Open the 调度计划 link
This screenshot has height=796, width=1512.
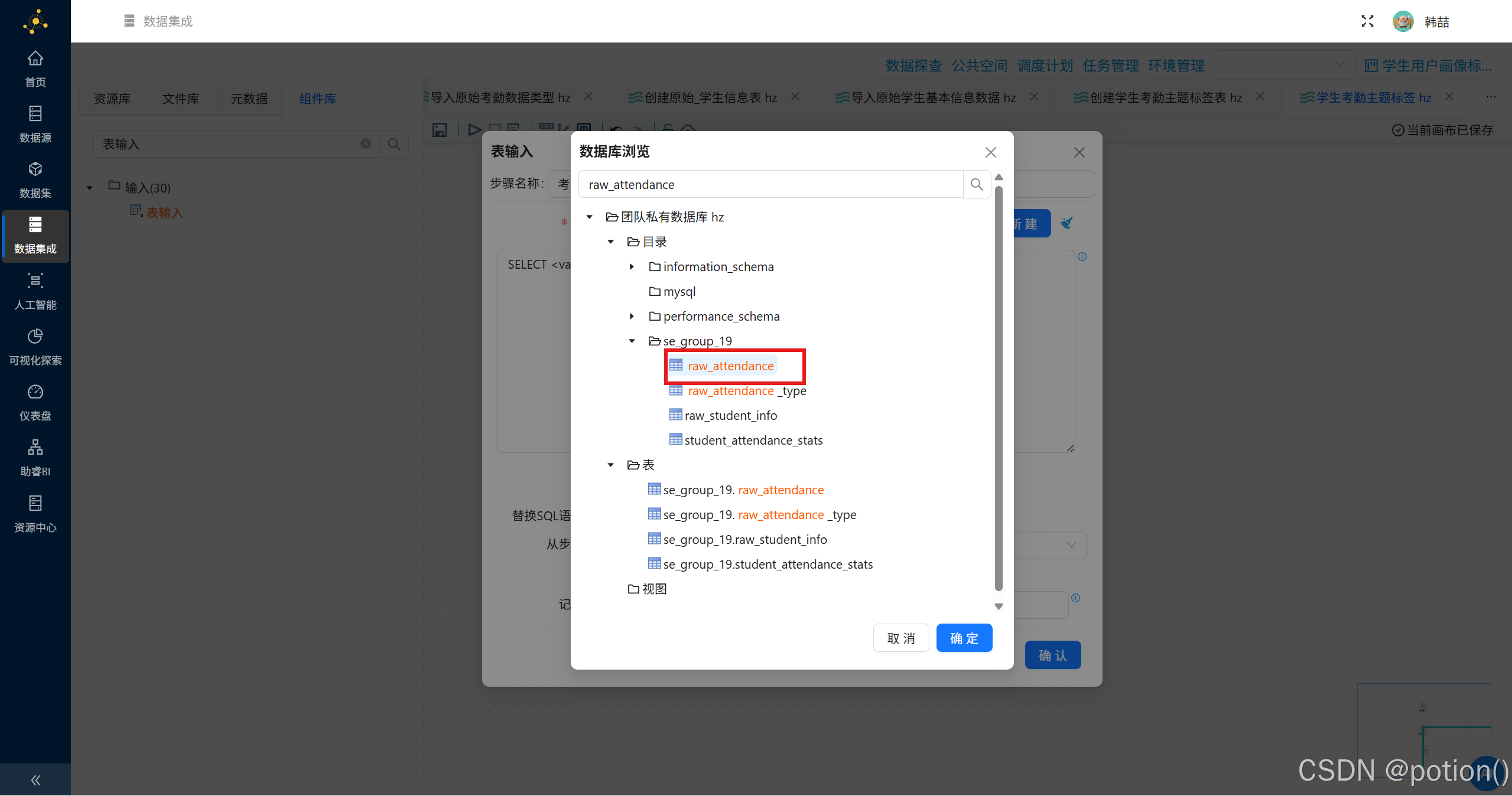tap(1045, 65)
